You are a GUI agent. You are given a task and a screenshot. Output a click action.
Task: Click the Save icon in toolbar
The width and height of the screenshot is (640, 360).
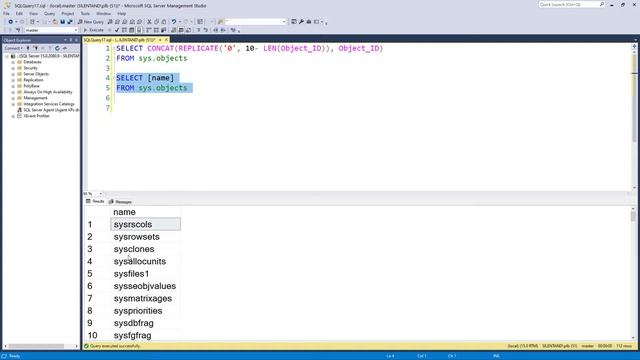(62, 22)
